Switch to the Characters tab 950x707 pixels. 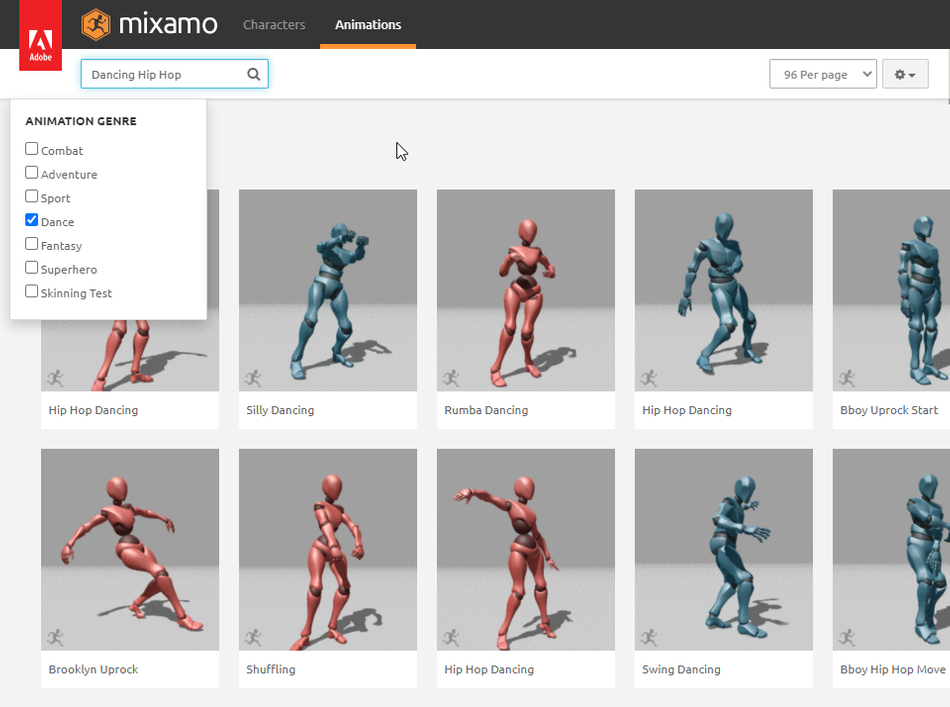274,25
